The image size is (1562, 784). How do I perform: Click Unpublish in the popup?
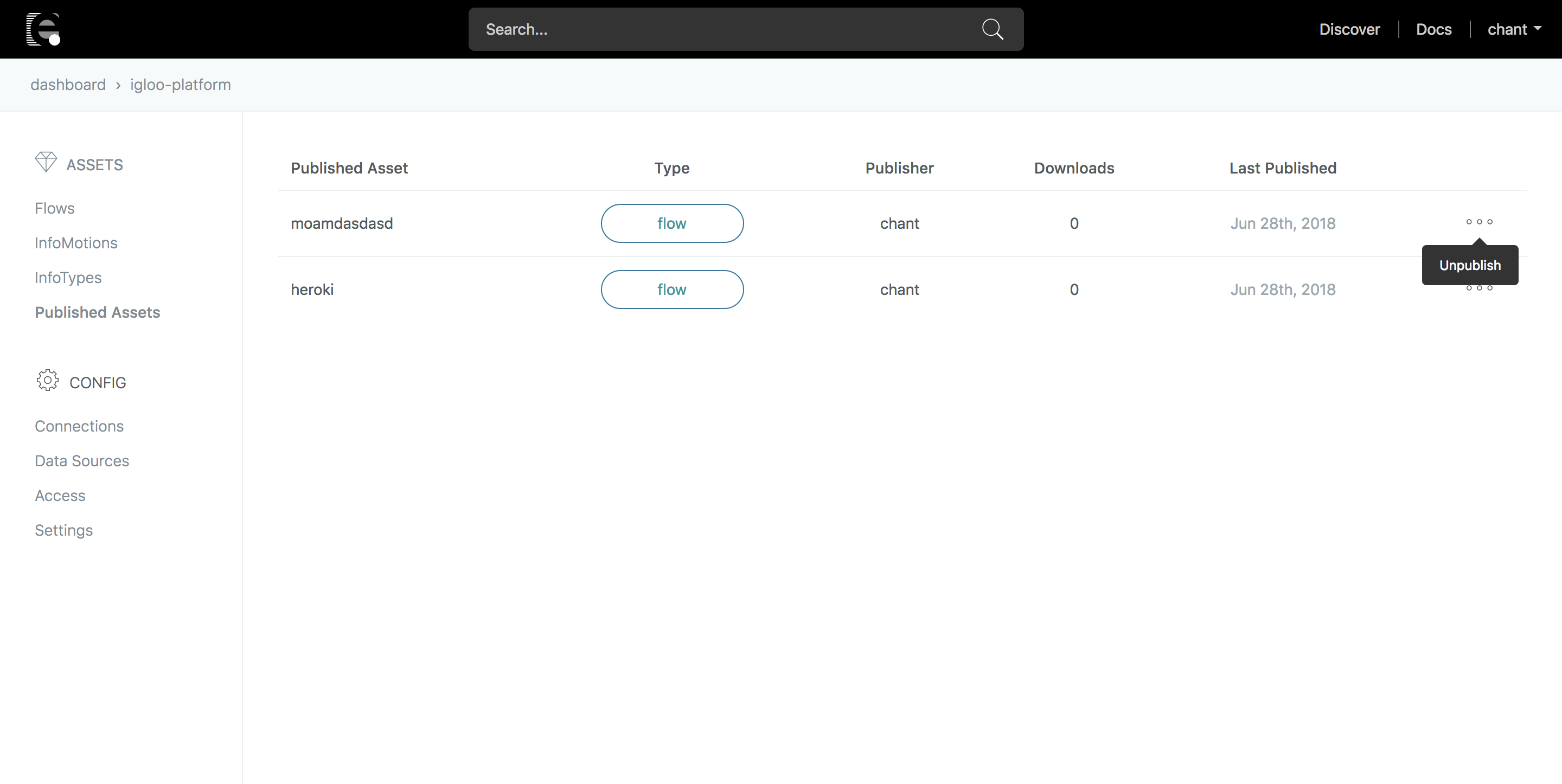[x=1470, y=266]
